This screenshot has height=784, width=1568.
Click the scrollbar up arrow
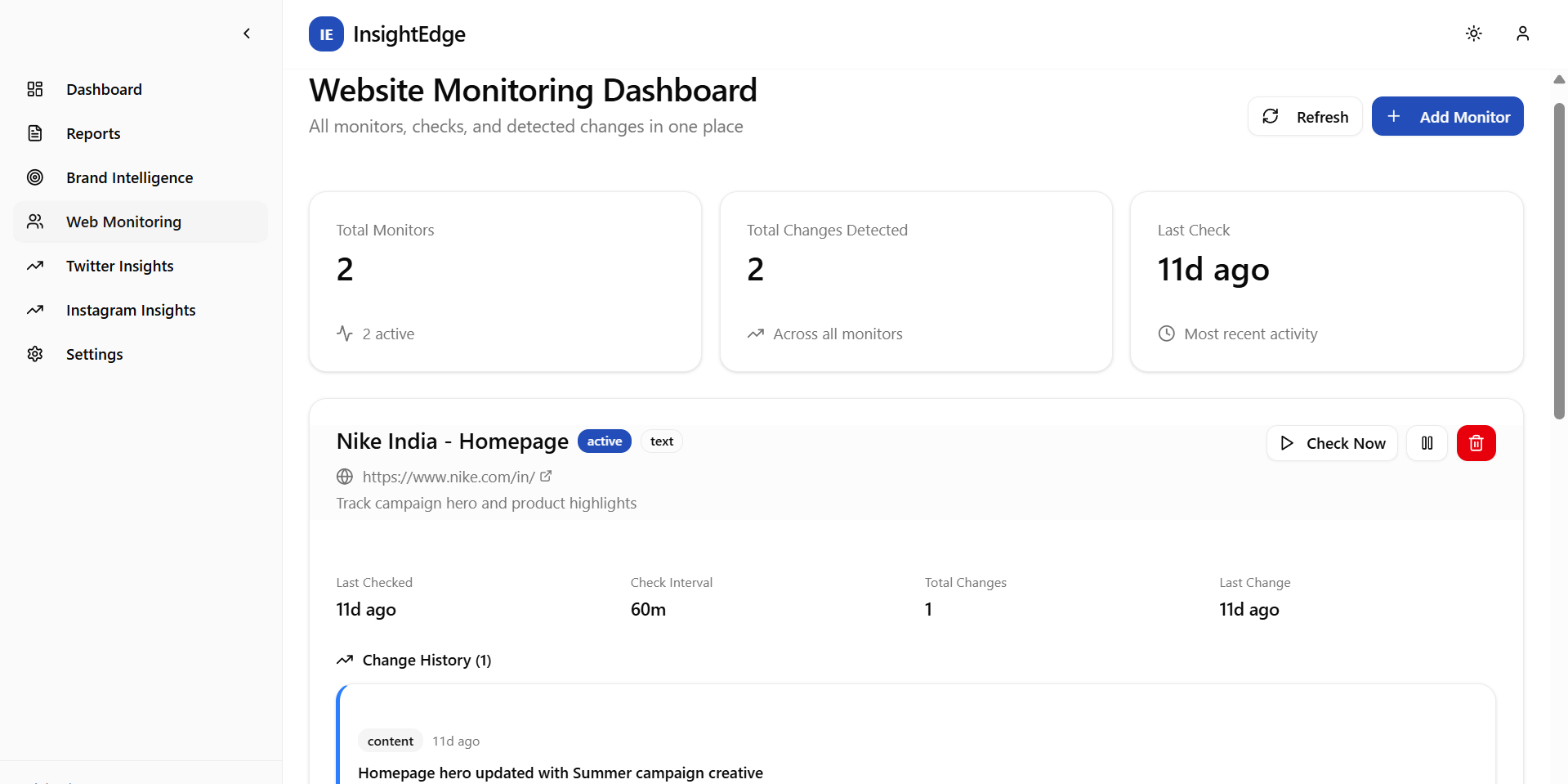click(x=1558, y=79)
